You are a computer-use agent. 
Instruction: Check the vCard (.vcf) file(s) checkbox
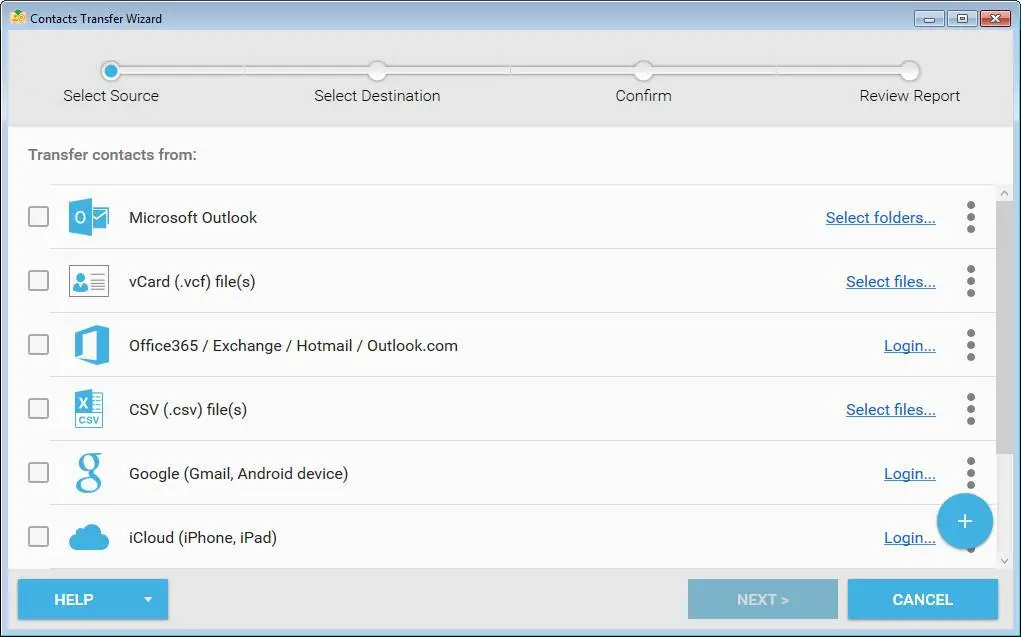pyautogui.click(x=38, y=281)
